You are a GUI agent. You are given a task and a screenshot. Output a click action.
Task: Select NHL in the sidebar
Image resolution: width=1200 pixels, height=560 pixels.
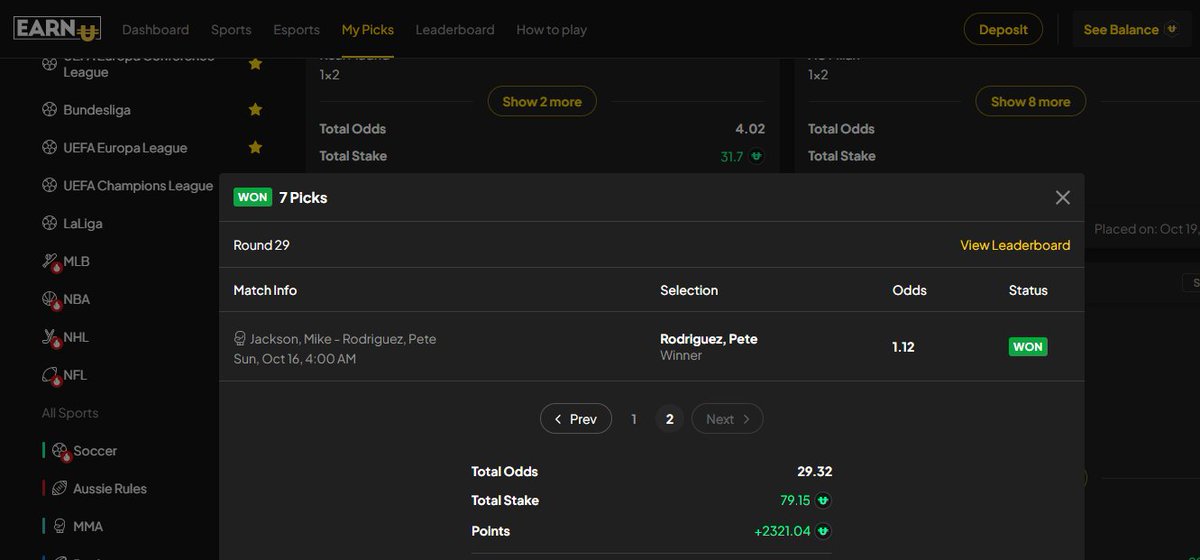click(x=76, y=338)
